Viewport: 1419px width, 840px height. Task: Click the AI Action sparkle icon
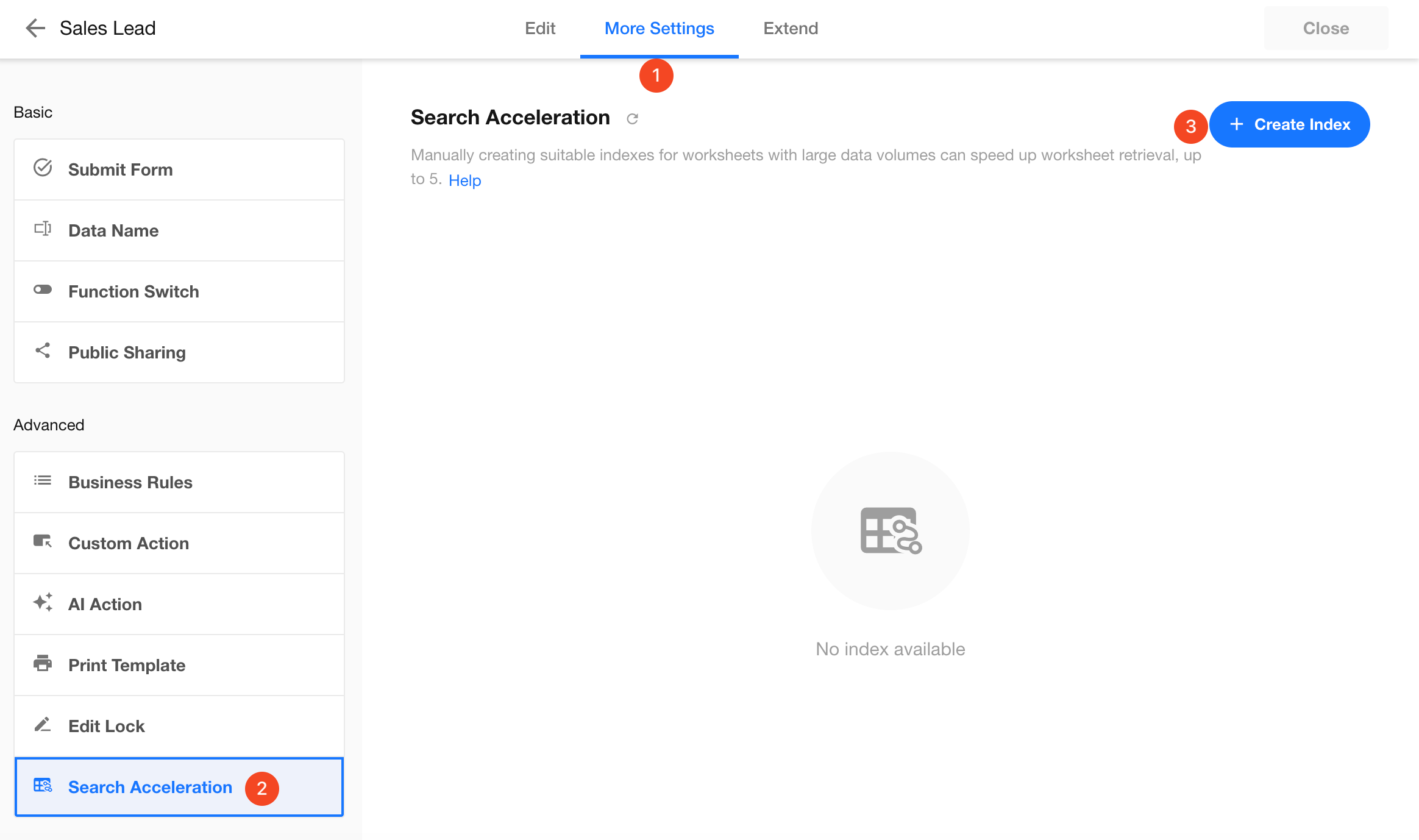click(x=43, y=602)
